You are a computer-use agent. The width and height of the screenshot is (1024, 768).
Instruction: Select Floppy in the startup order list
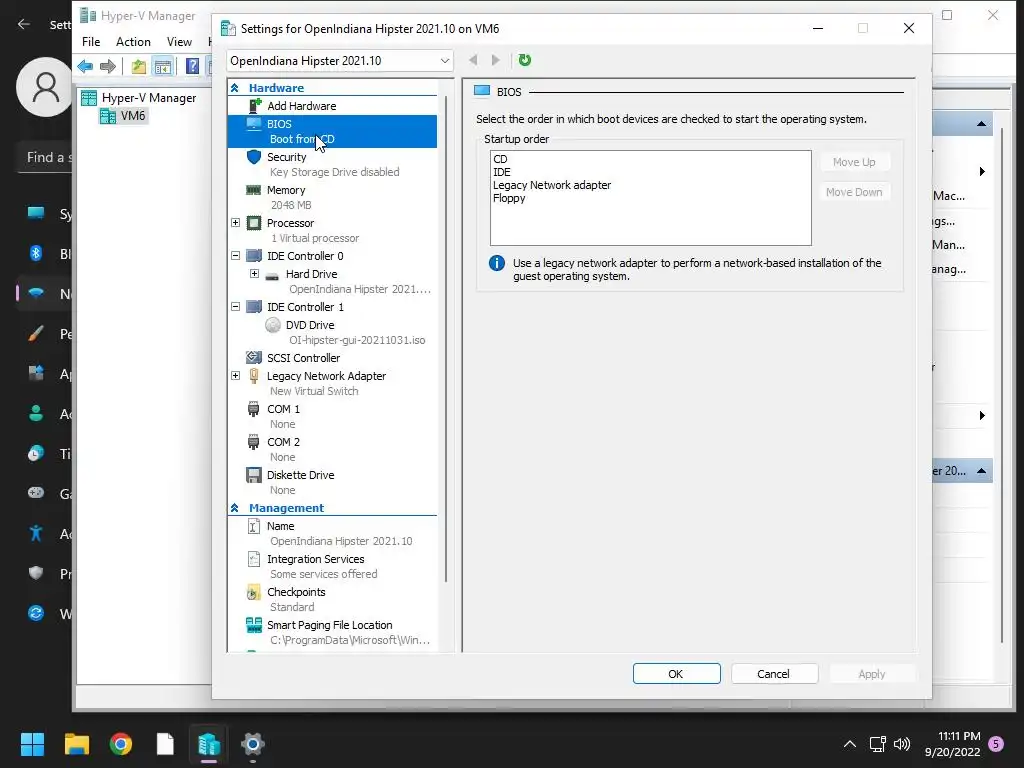tap(509, 198)
